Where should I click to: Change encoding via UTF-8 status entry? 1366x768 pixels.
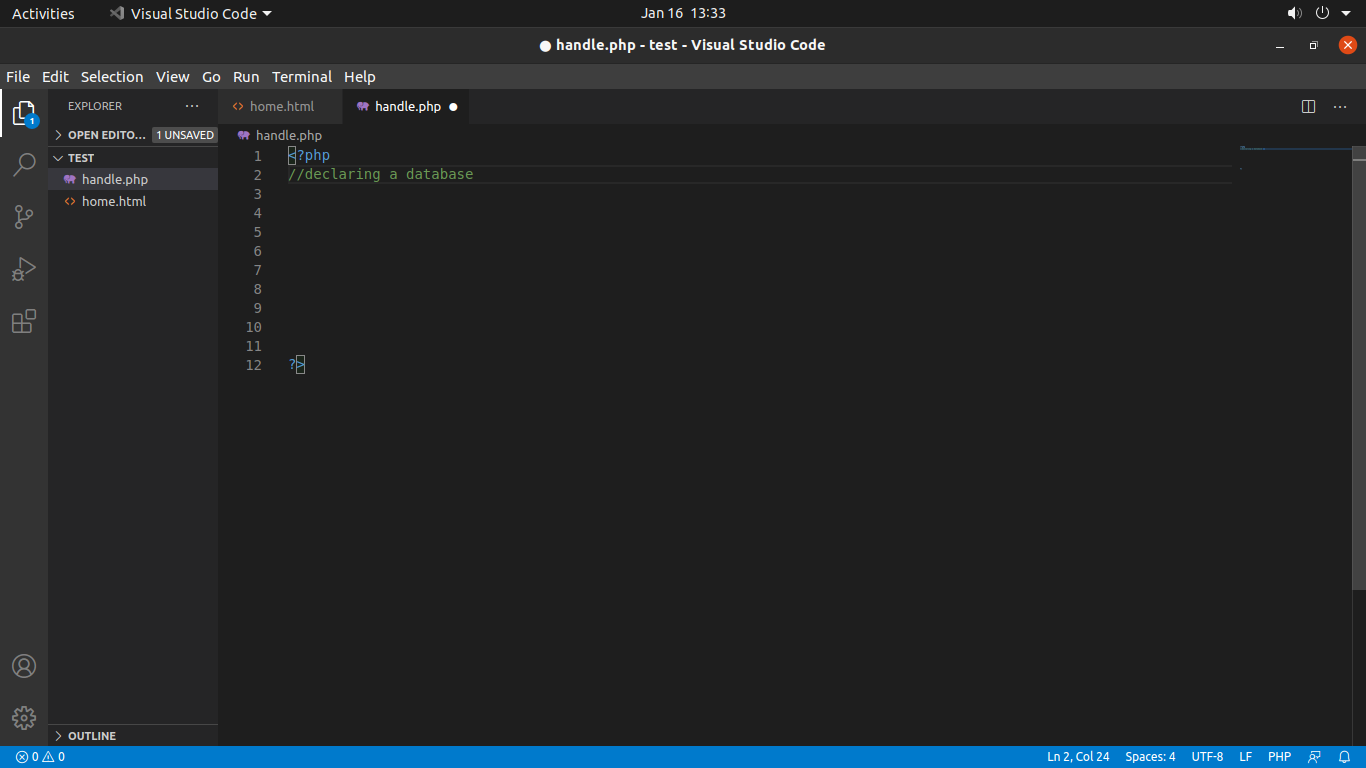pos(1207,757)
